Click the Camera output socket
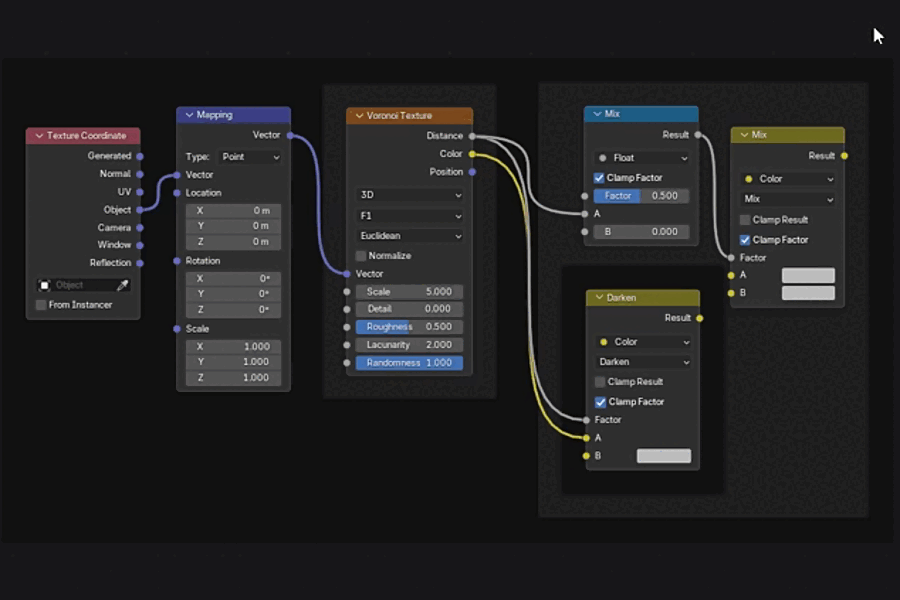 coord(140,227)
